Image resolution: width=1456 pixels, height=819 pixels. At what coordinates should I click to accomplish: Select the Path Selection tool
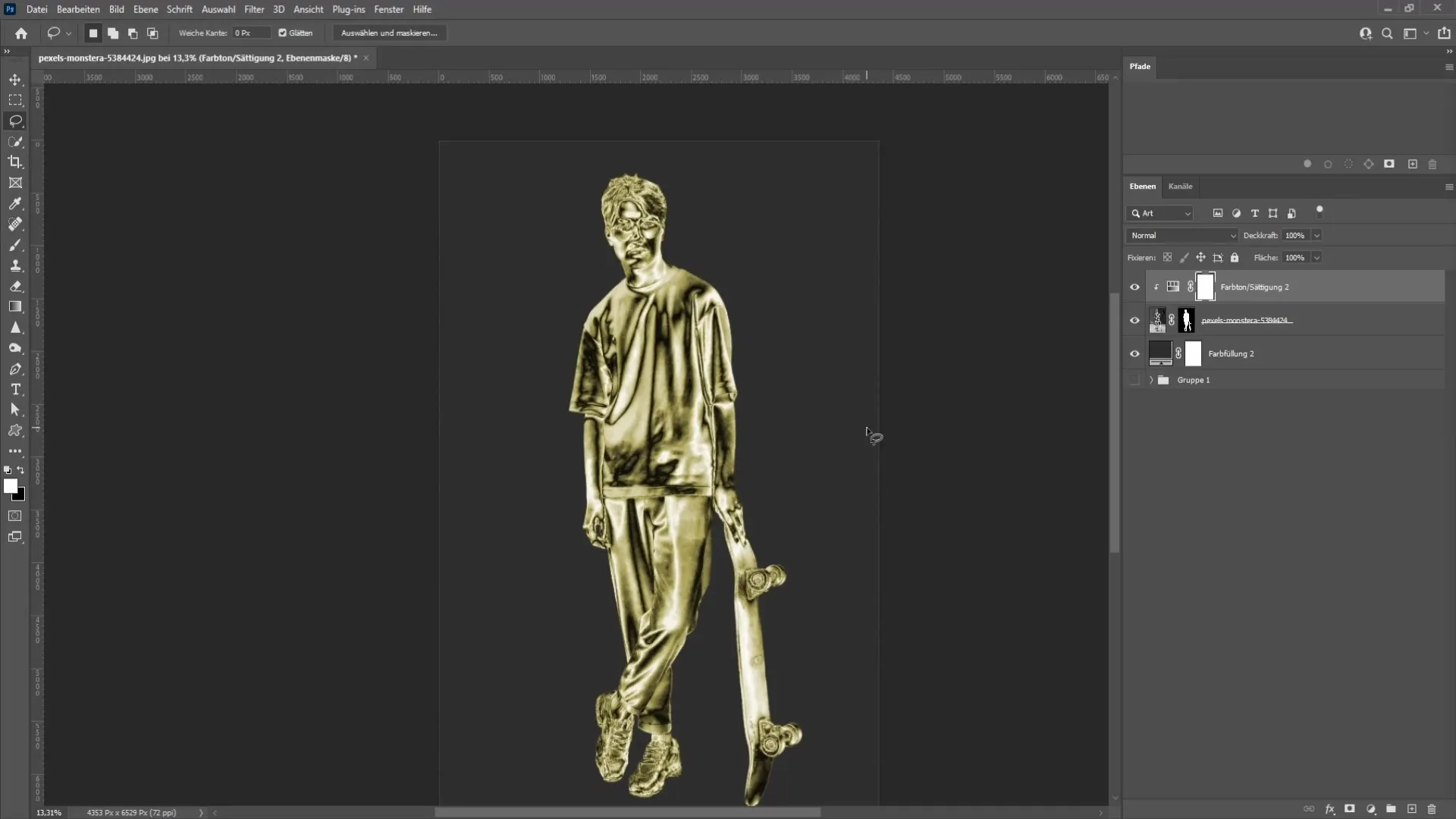point(15,410)
